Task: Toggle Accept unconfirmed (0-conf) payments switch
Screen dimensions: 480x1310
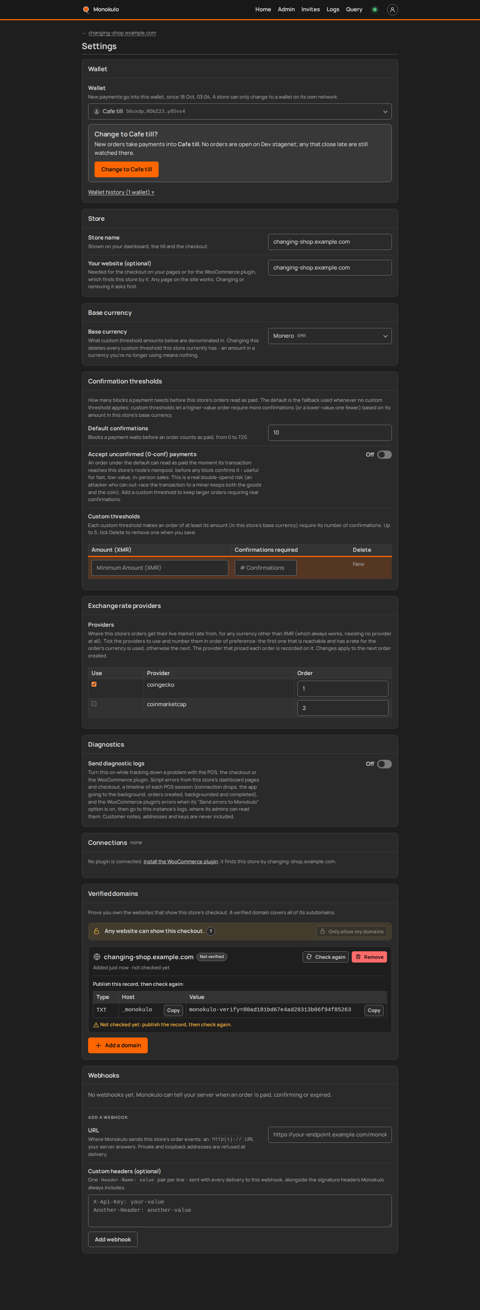Action: pos(384,455)
